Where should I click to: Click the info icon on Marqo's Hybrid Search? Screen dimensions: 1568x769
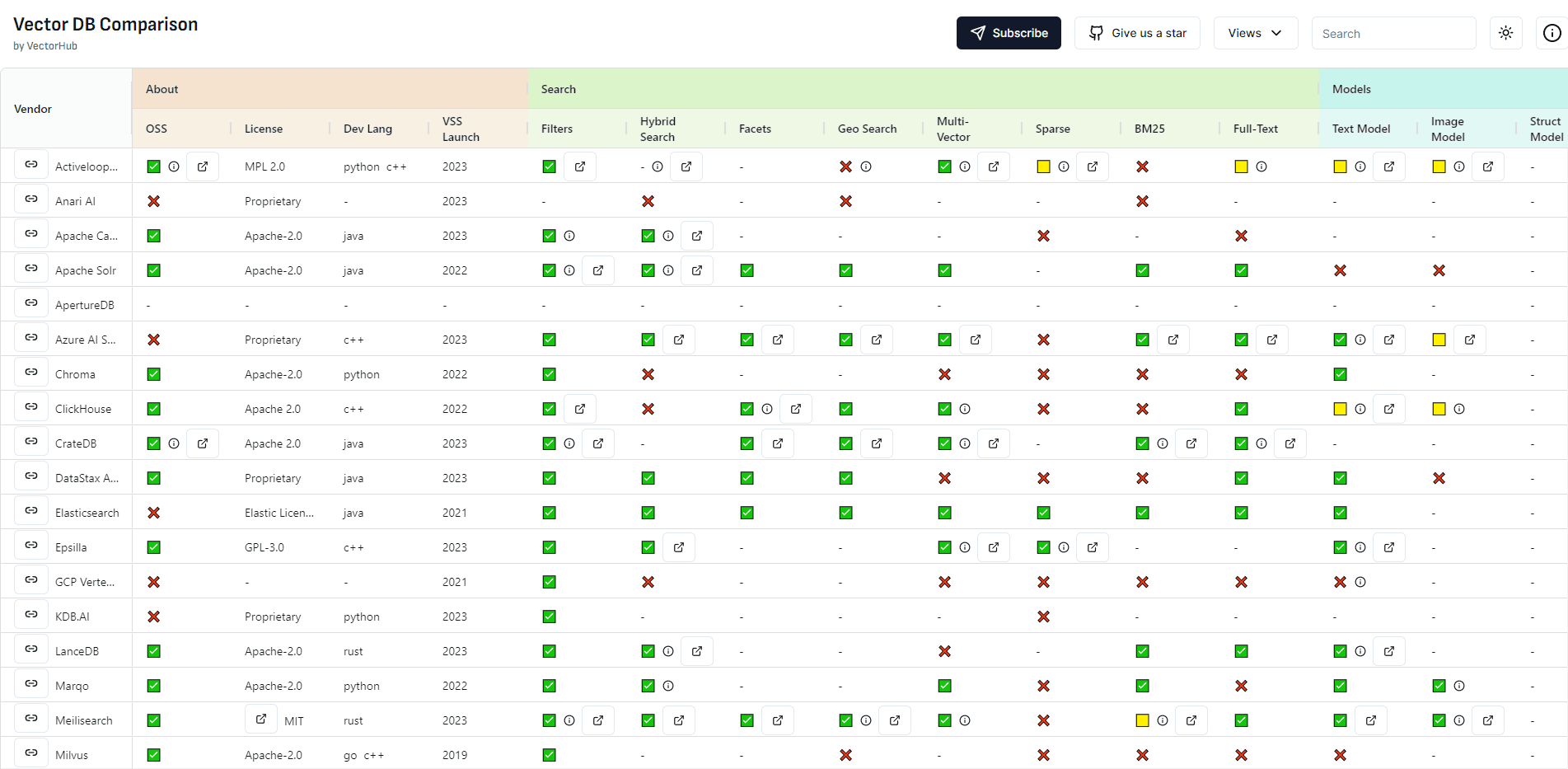click(668, 685)
